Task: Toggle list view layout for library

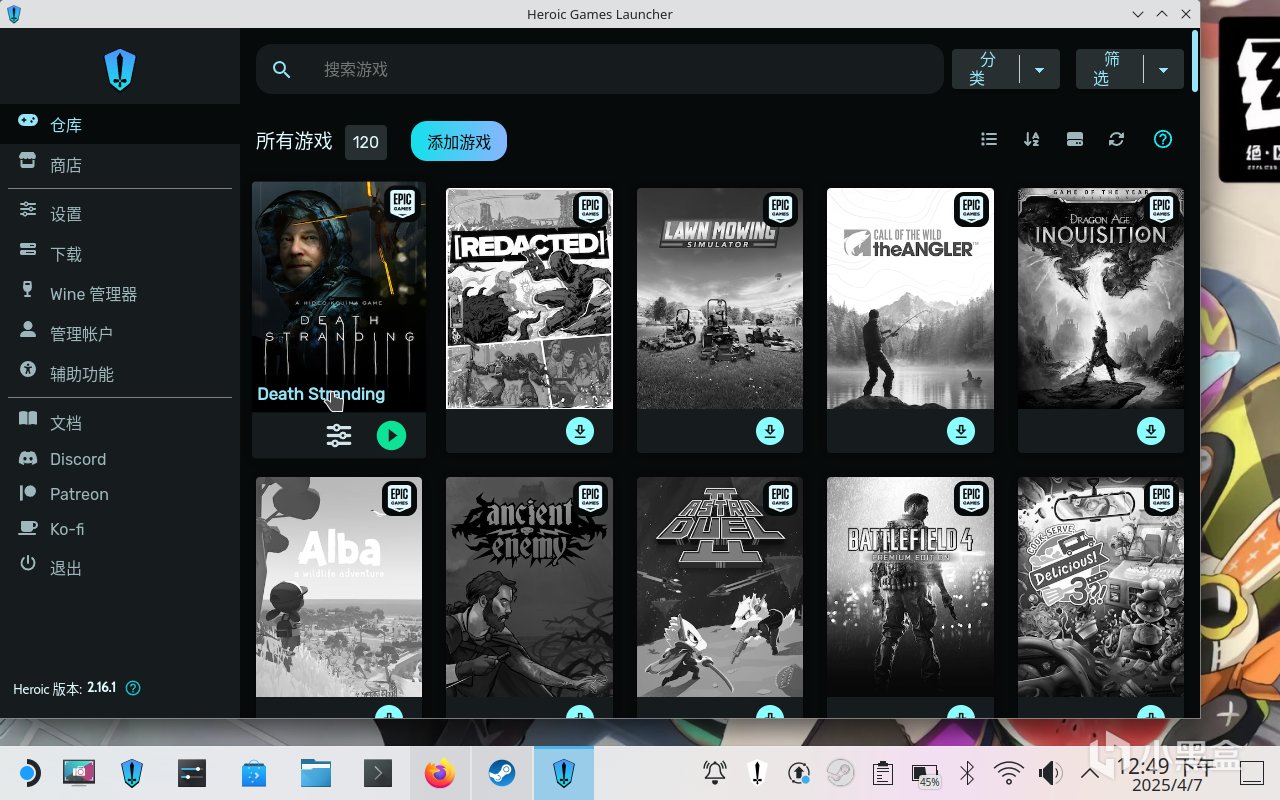Action: click(989, 139)
